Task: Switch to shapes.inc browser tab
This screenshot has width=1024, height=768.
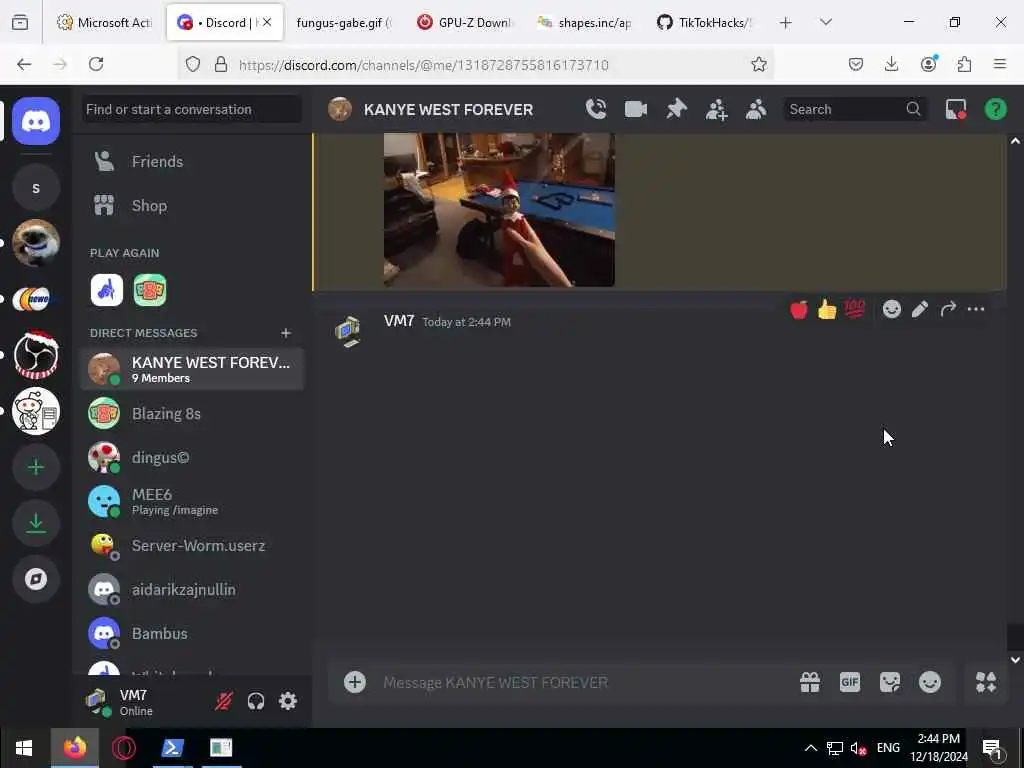Action: (584, 22)
